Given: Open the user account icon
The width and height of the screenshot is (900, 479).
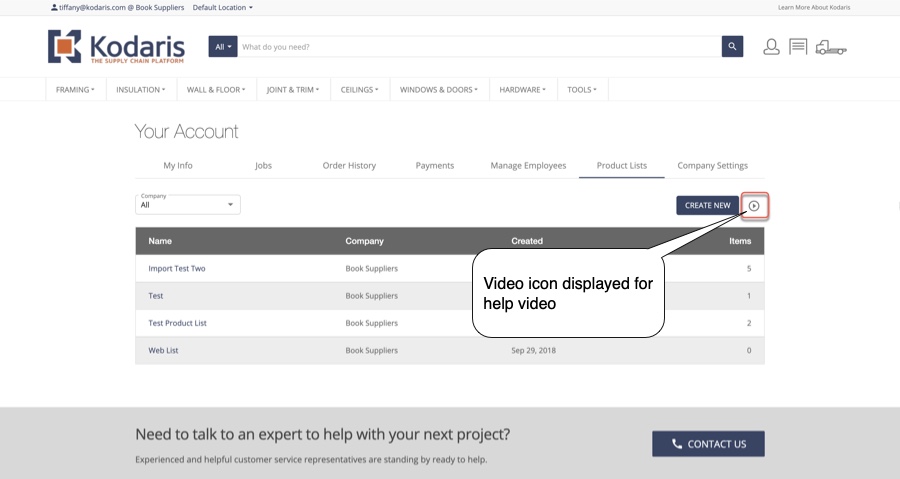Looking at the screenshot, I should coord(771,46).
